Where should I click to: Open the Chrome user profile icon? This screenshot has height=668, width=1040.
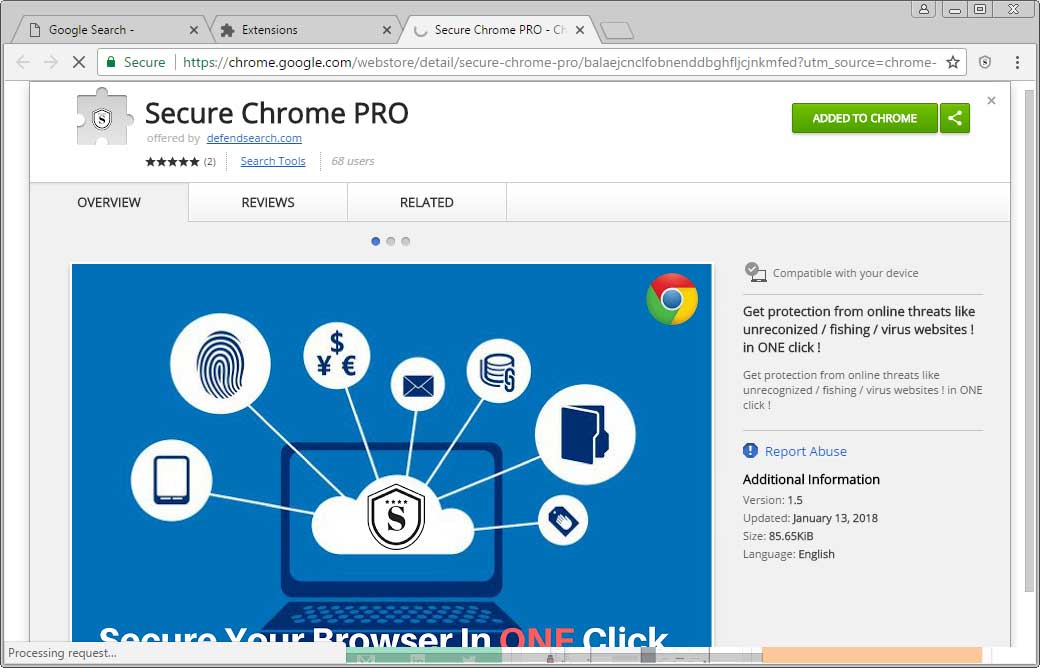[x=924, y=9]
